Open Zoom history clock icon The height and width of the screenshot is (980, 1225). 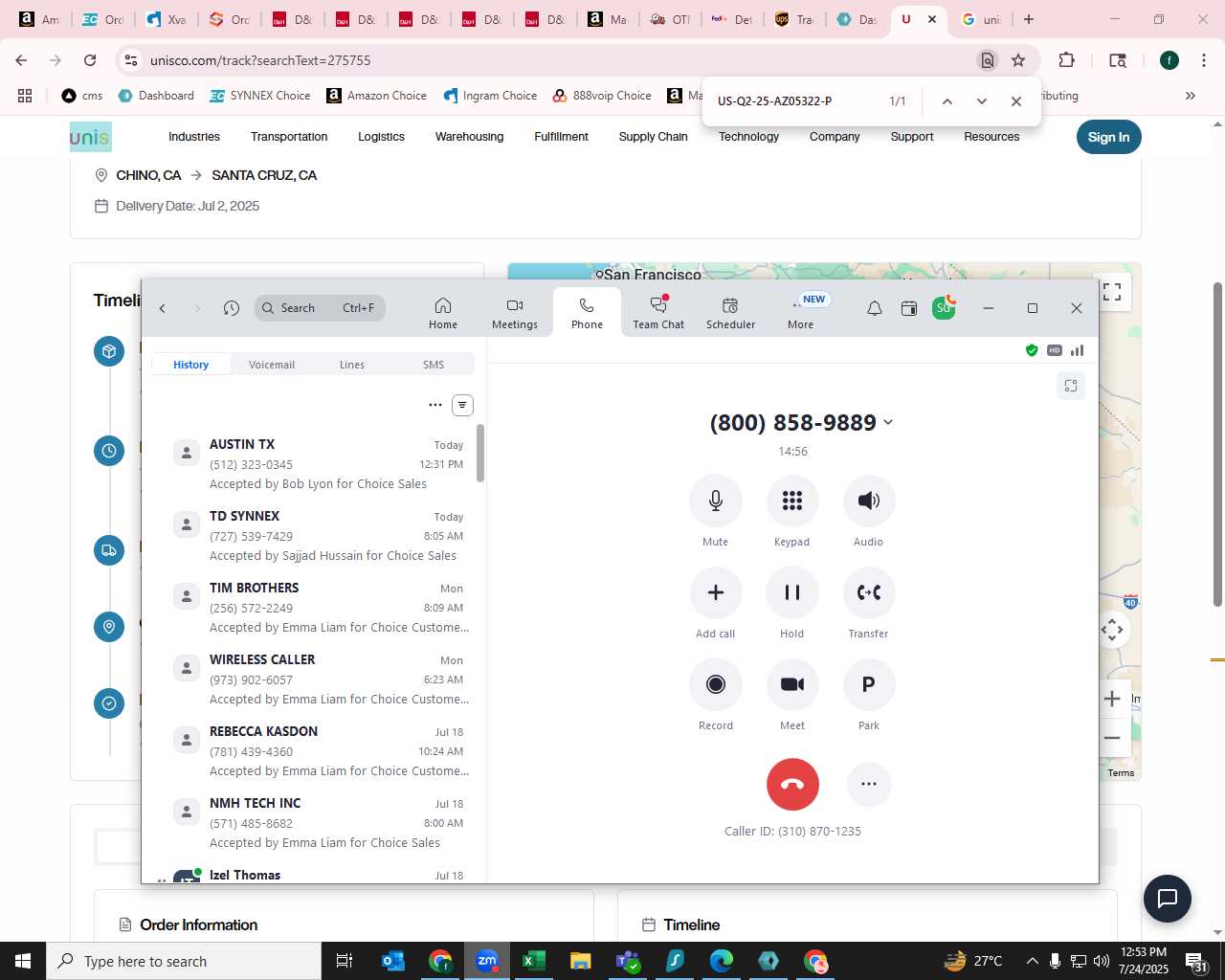[x=232, y=308]
